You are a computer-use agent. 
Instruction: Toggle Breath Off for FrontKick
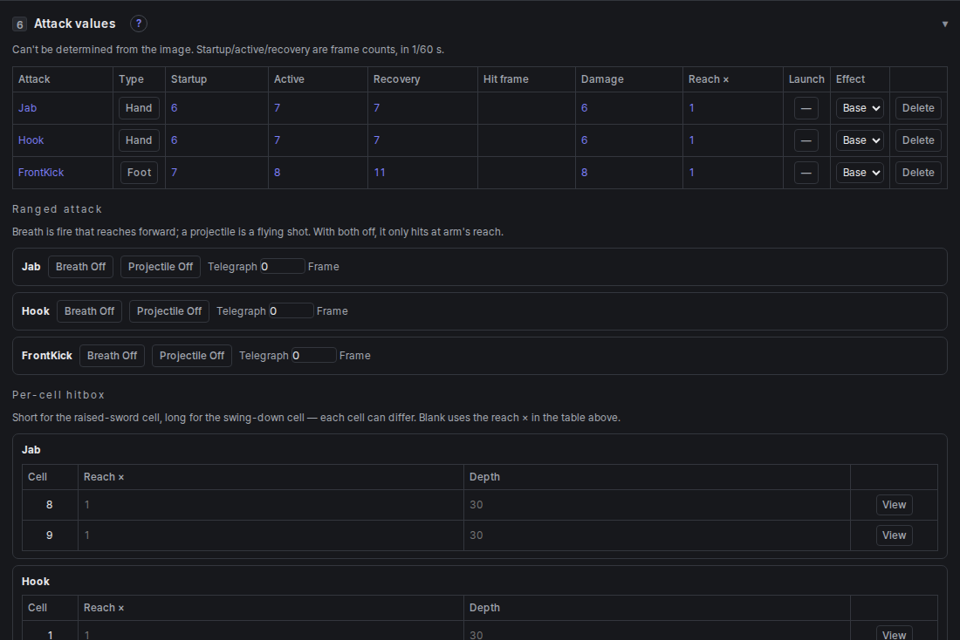pos(112,356)
